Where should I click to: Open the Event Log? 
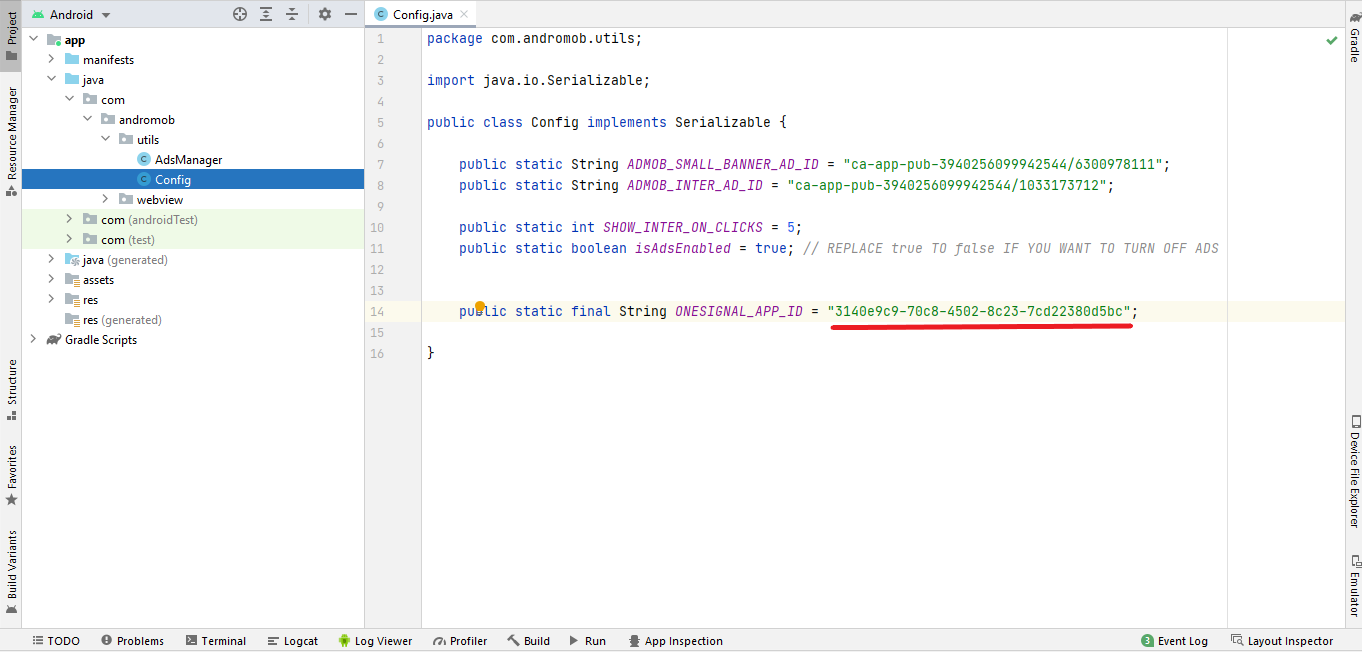point(1175,641)
